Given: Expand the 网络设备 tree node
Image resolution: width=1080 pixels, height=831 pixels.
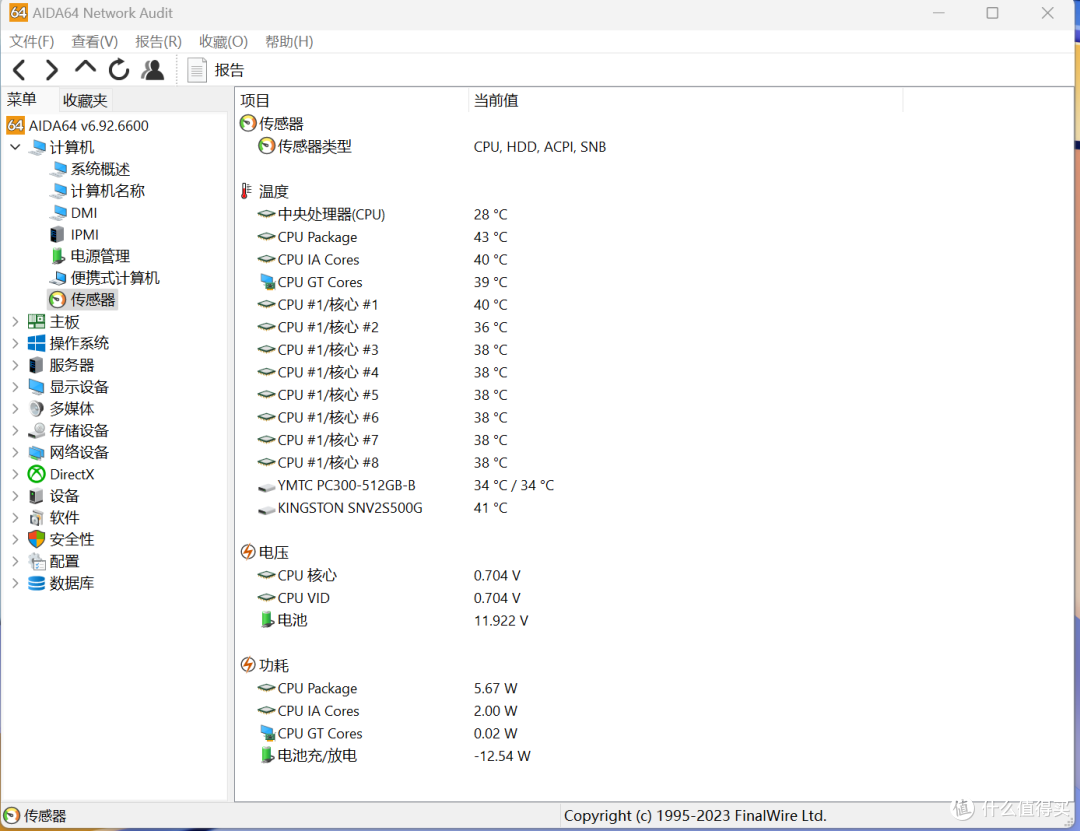Looking at the screenshot, I should 15,452.
